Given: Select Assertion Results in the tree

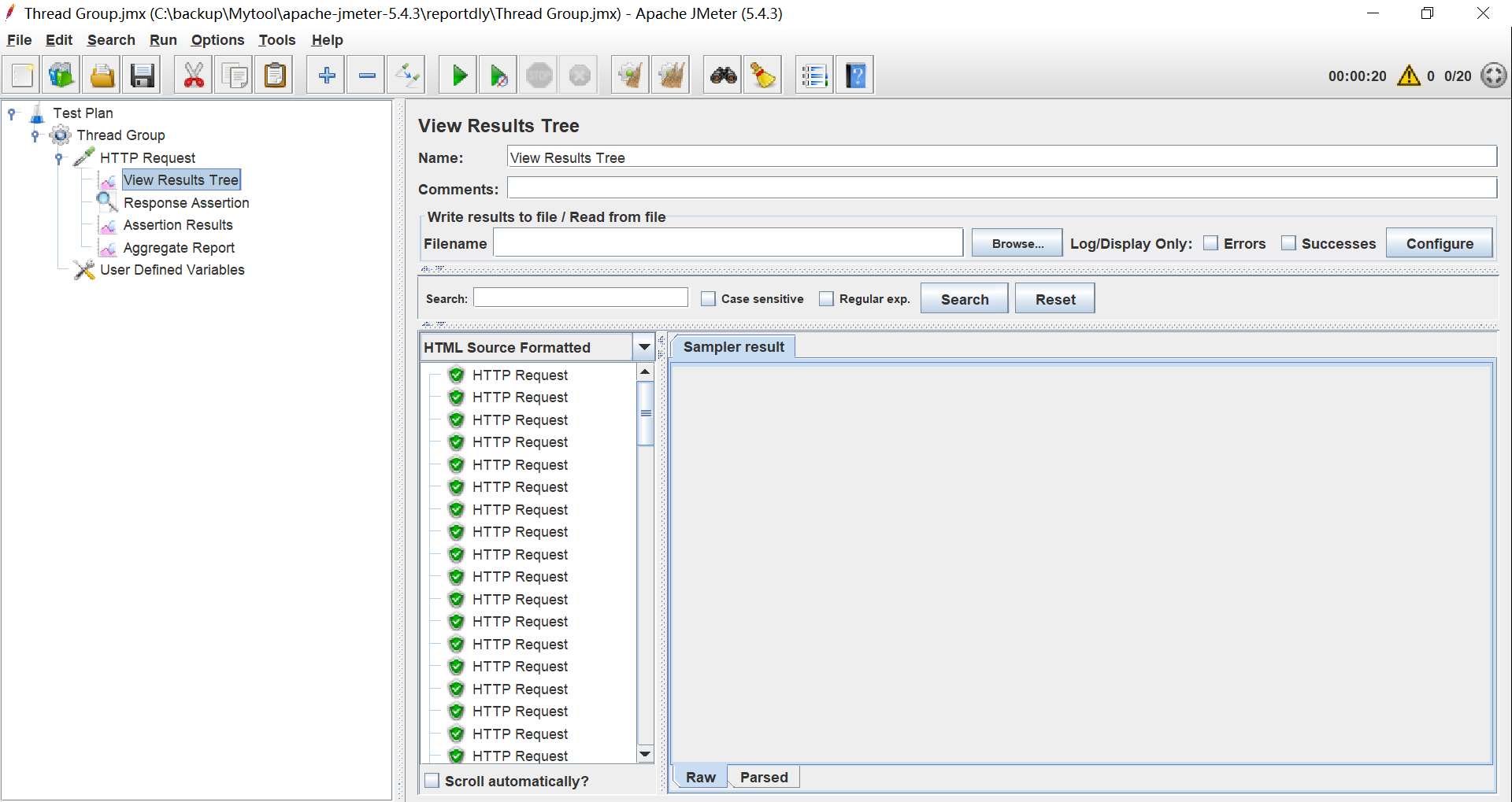Looking at the screenshot, I should click(178, 225).
